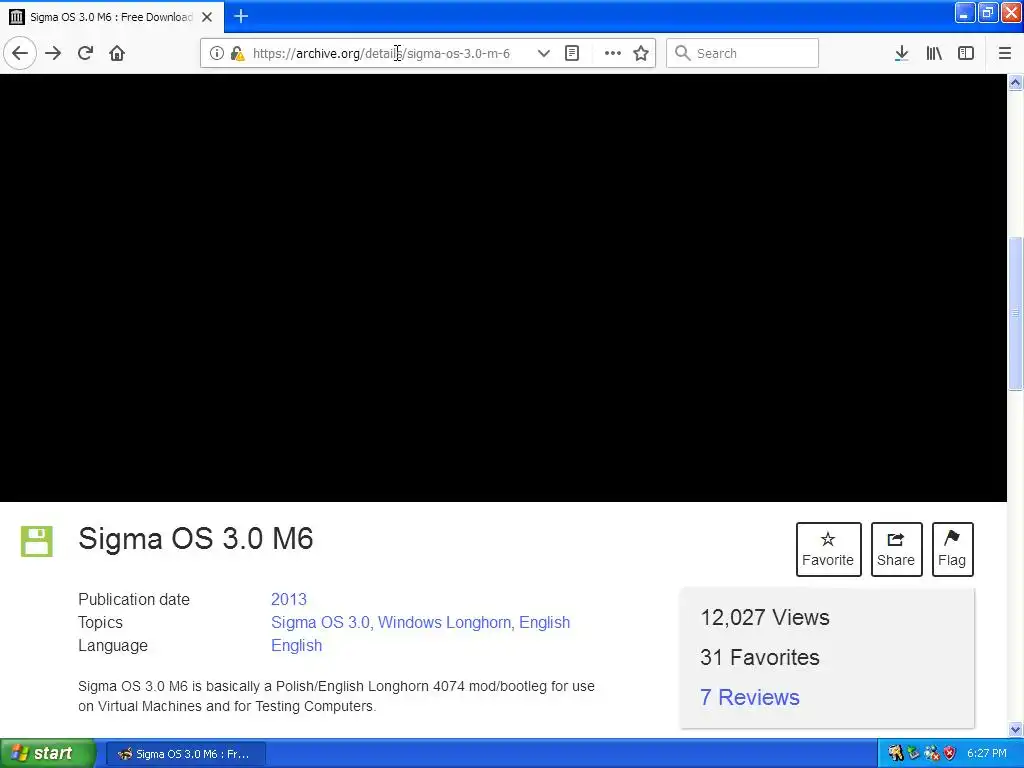Click the Topics label
The width and height of the screenshot is (1024, 768).
tap(101, 622)
